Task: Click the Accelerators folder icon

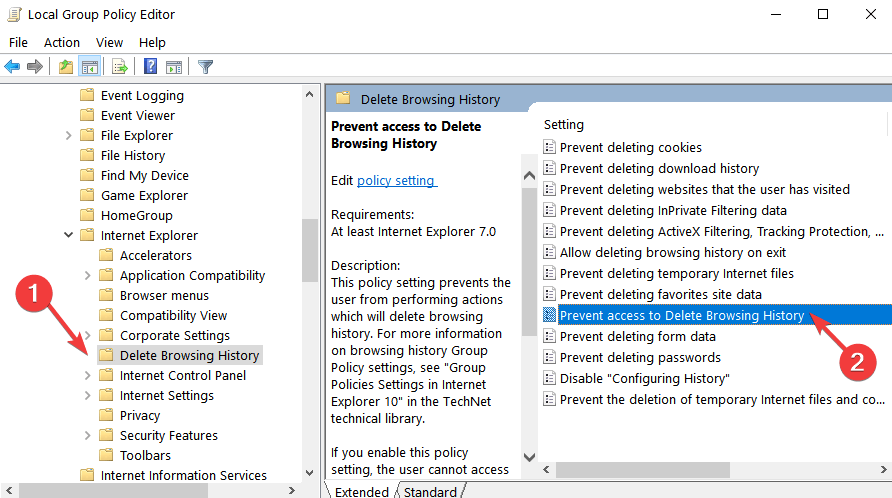Action: click(106, 255)
